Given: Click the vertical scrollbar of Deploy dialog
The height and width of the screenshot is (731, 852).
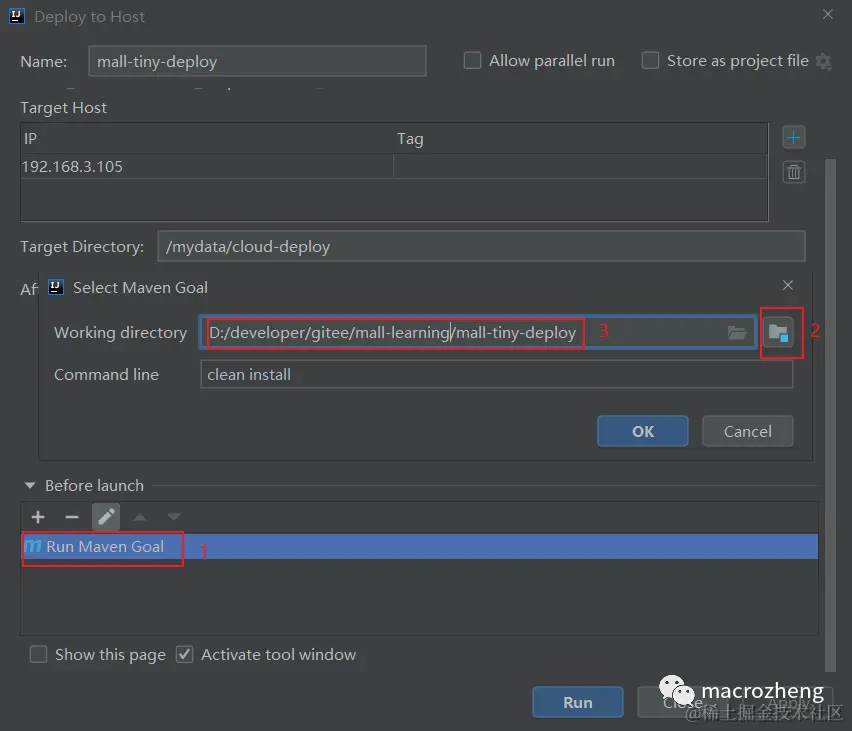Looking at the screenshot, I should pyautogui.click(x=830, y=415).
